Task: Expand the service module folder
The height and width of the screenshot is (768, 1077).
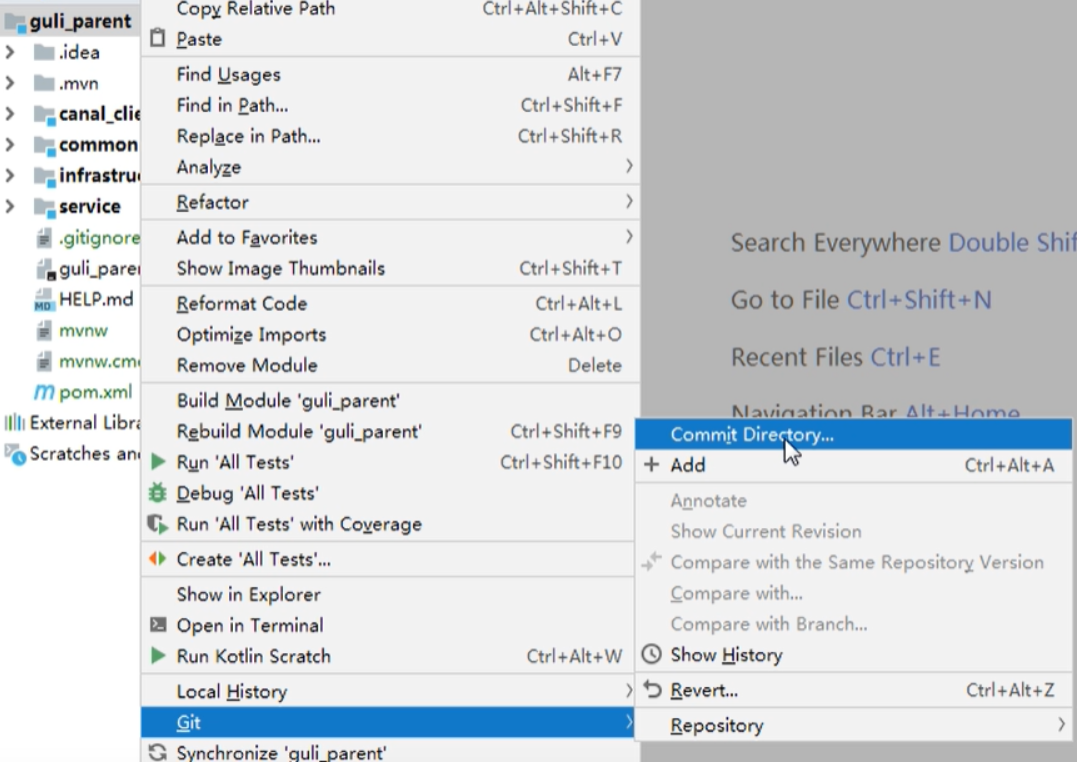Action: coord(8,206)
